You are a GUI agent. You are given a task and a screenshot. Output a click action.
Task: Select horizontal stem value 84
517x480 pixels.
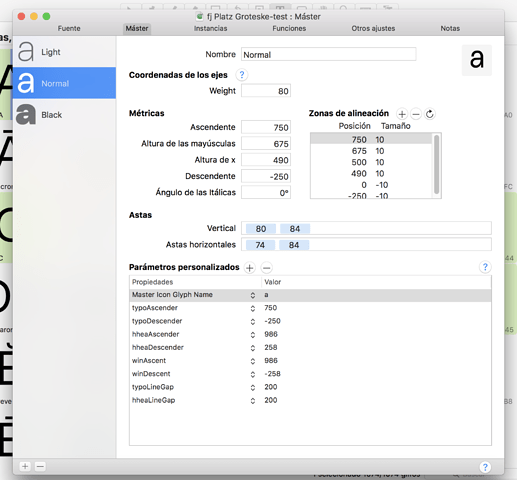[x=294, y=245]
